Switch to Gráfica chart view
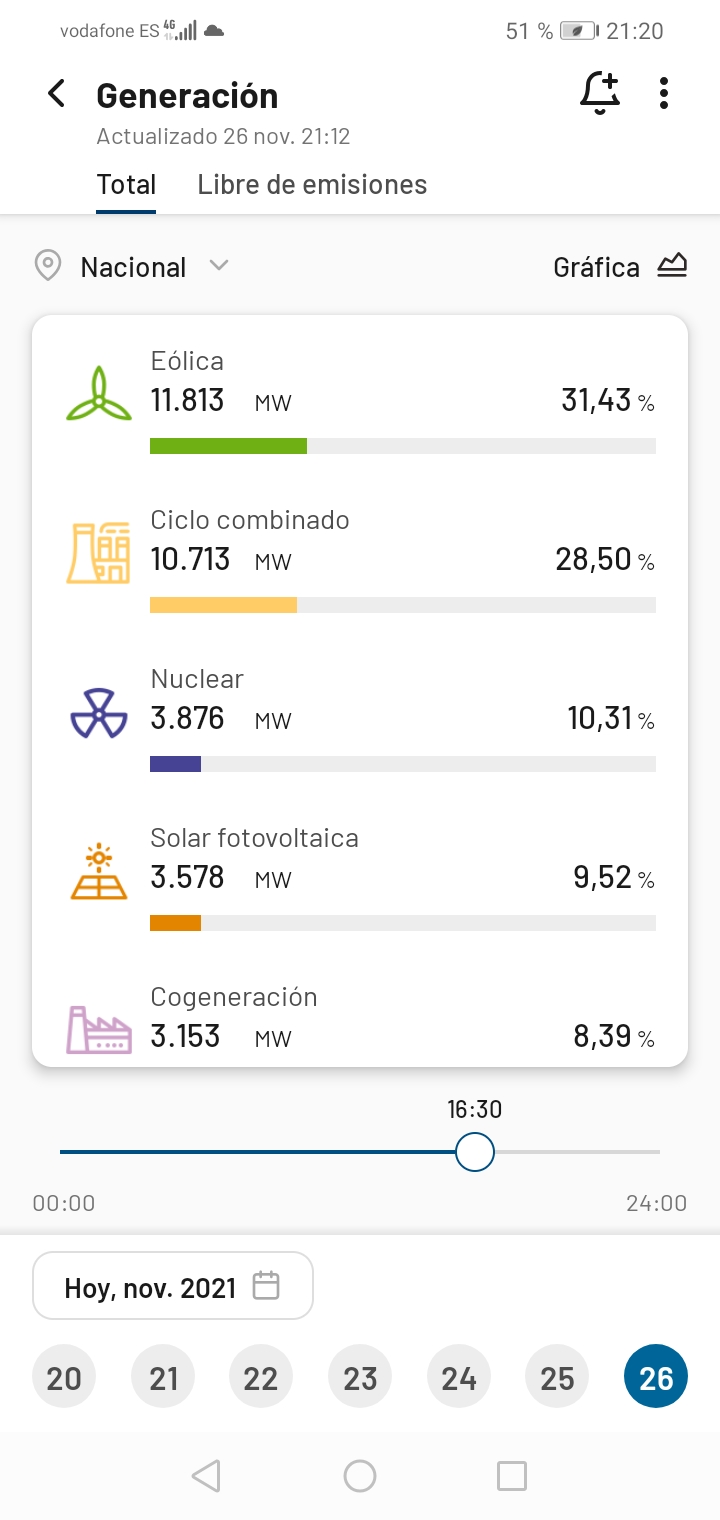 (x=620, y=267)
